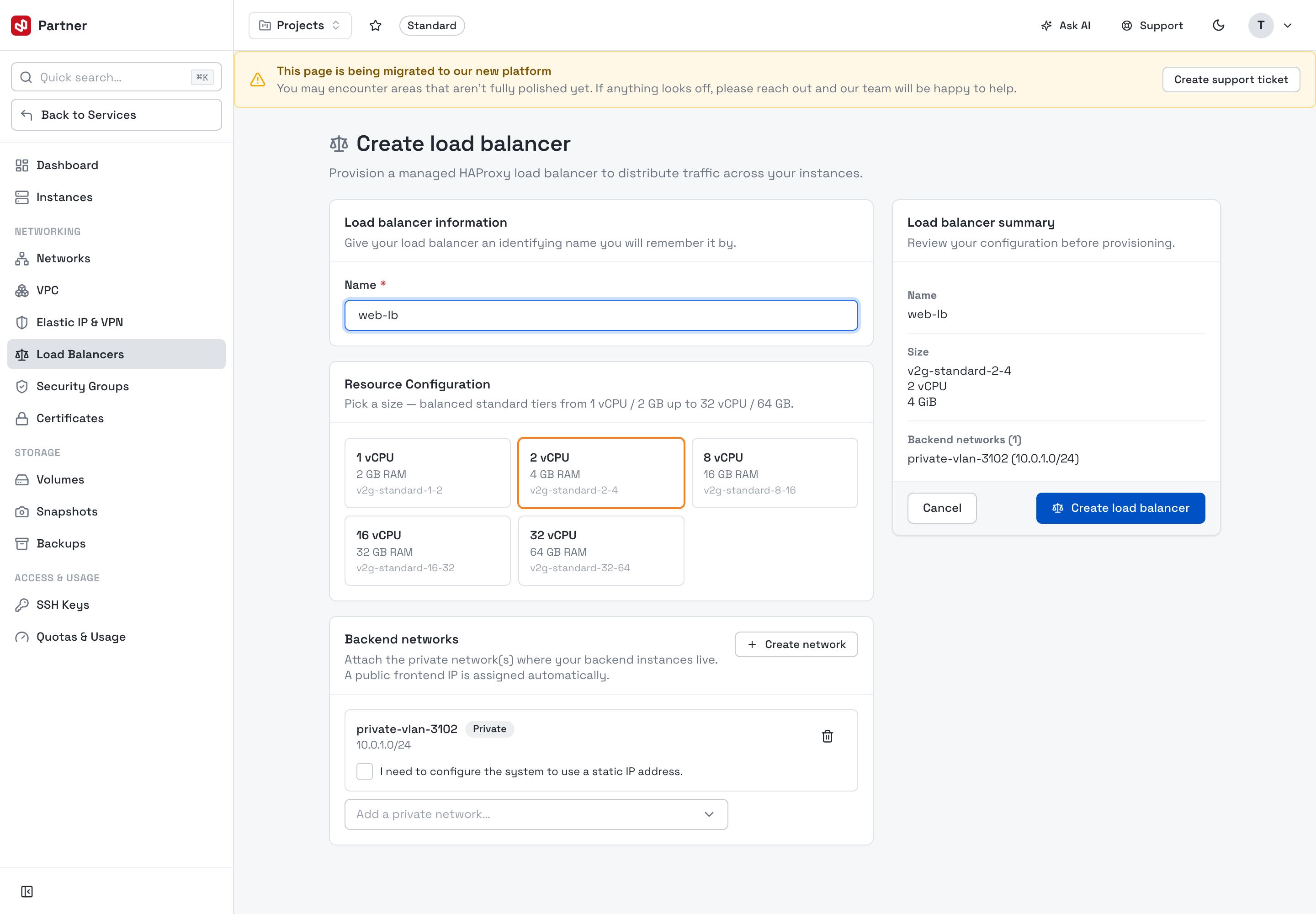Go Back to Services

click(x=116, y=115)
